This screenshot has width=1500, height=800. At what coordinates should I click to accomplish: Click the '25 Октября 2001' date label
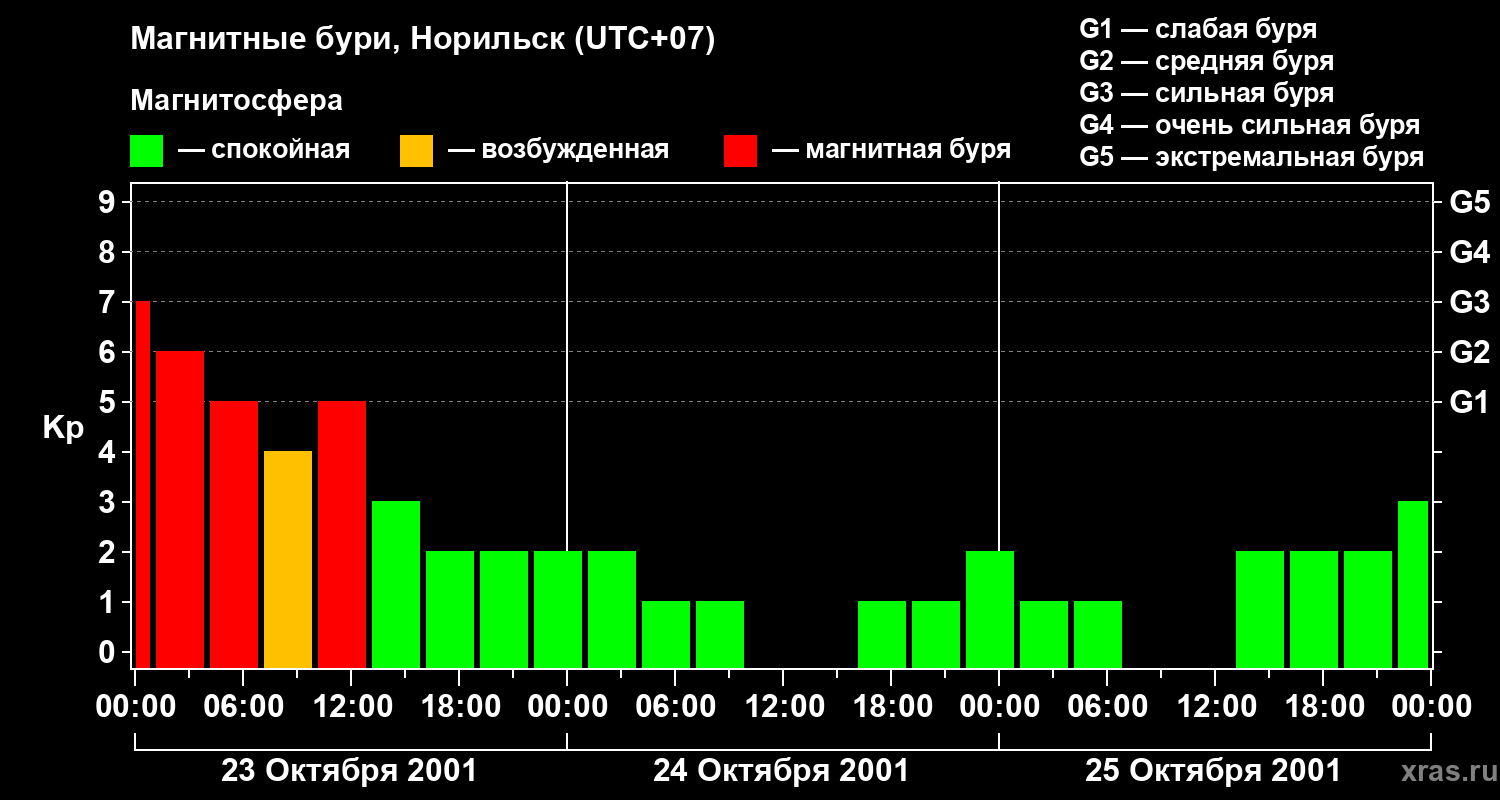pyautogui.click(x=1213, y=771)
